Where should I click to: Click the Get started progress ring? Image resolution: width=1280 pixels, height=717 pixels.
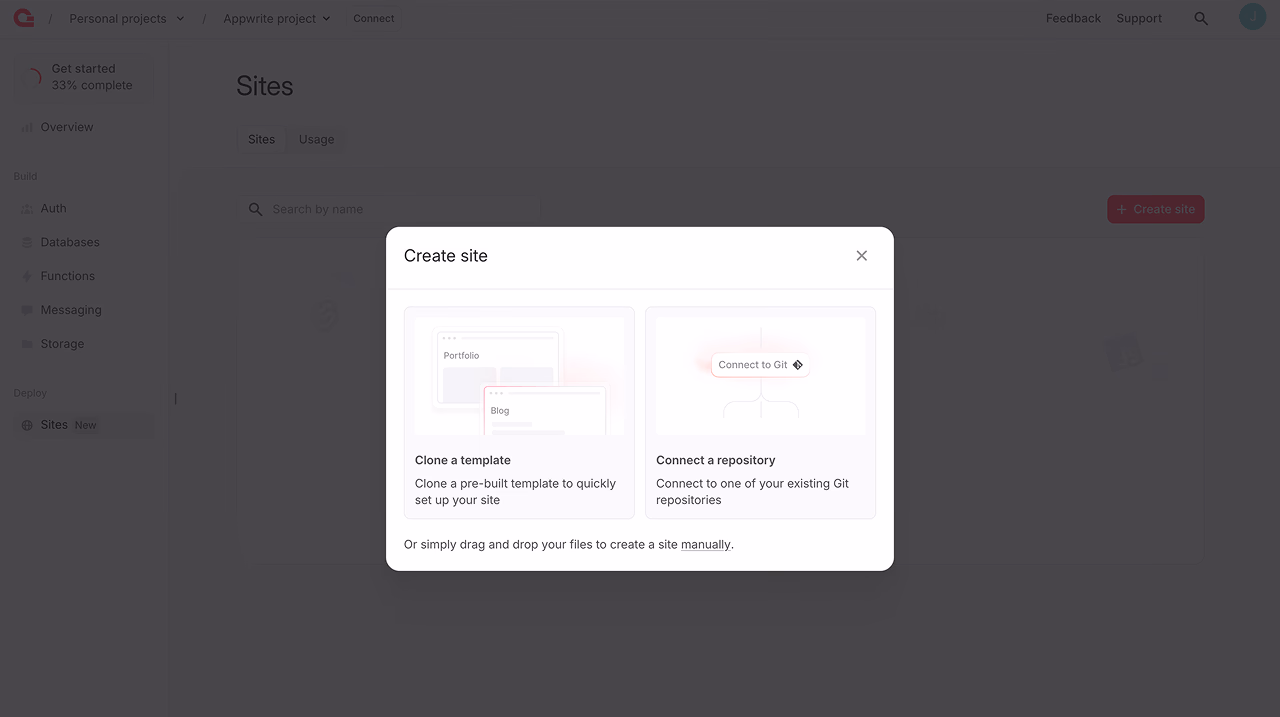pyautogui.click(x=32, y=77)
